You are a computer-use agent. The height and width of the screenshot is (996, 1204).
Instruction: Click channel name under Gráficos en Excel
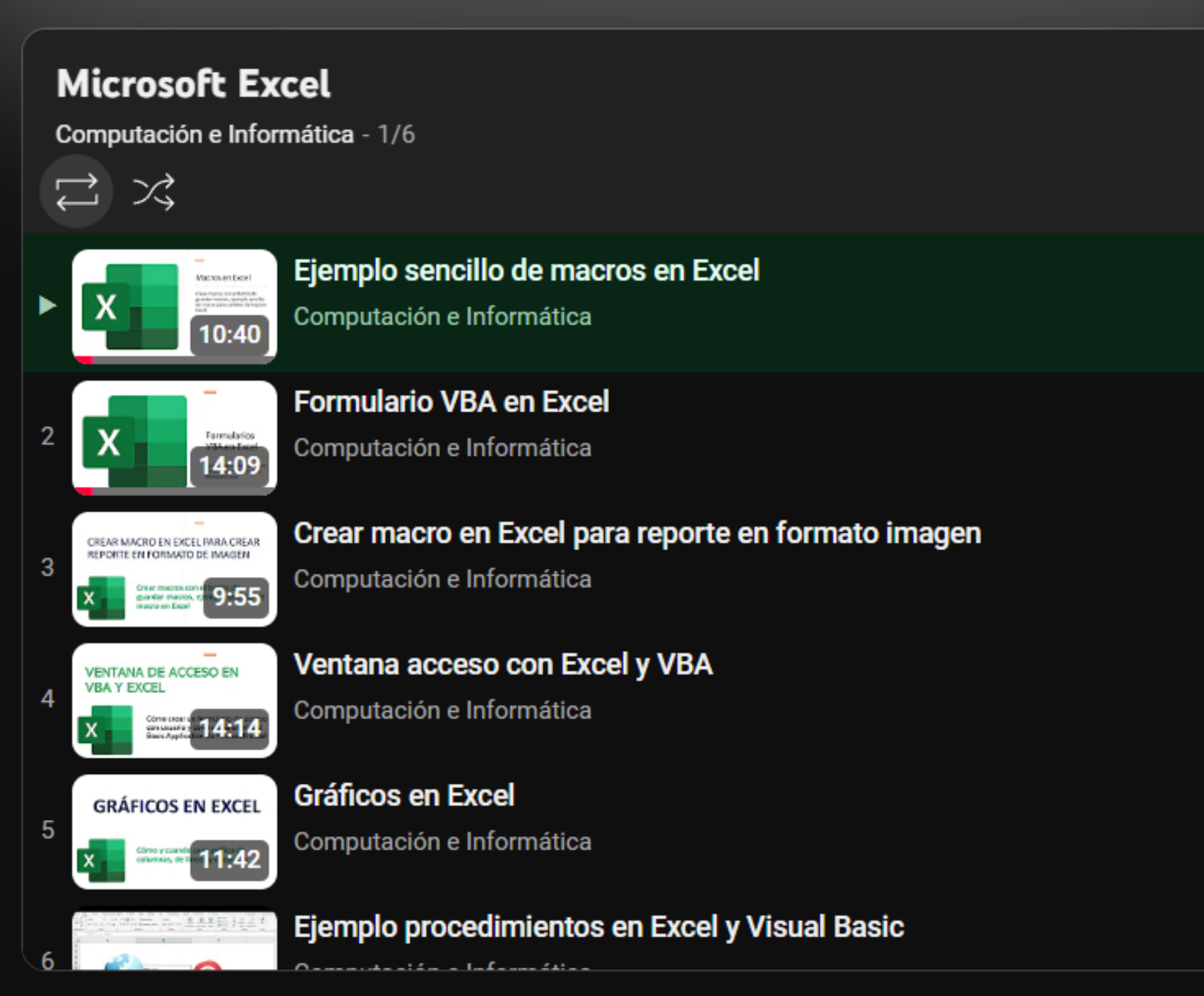442,842
